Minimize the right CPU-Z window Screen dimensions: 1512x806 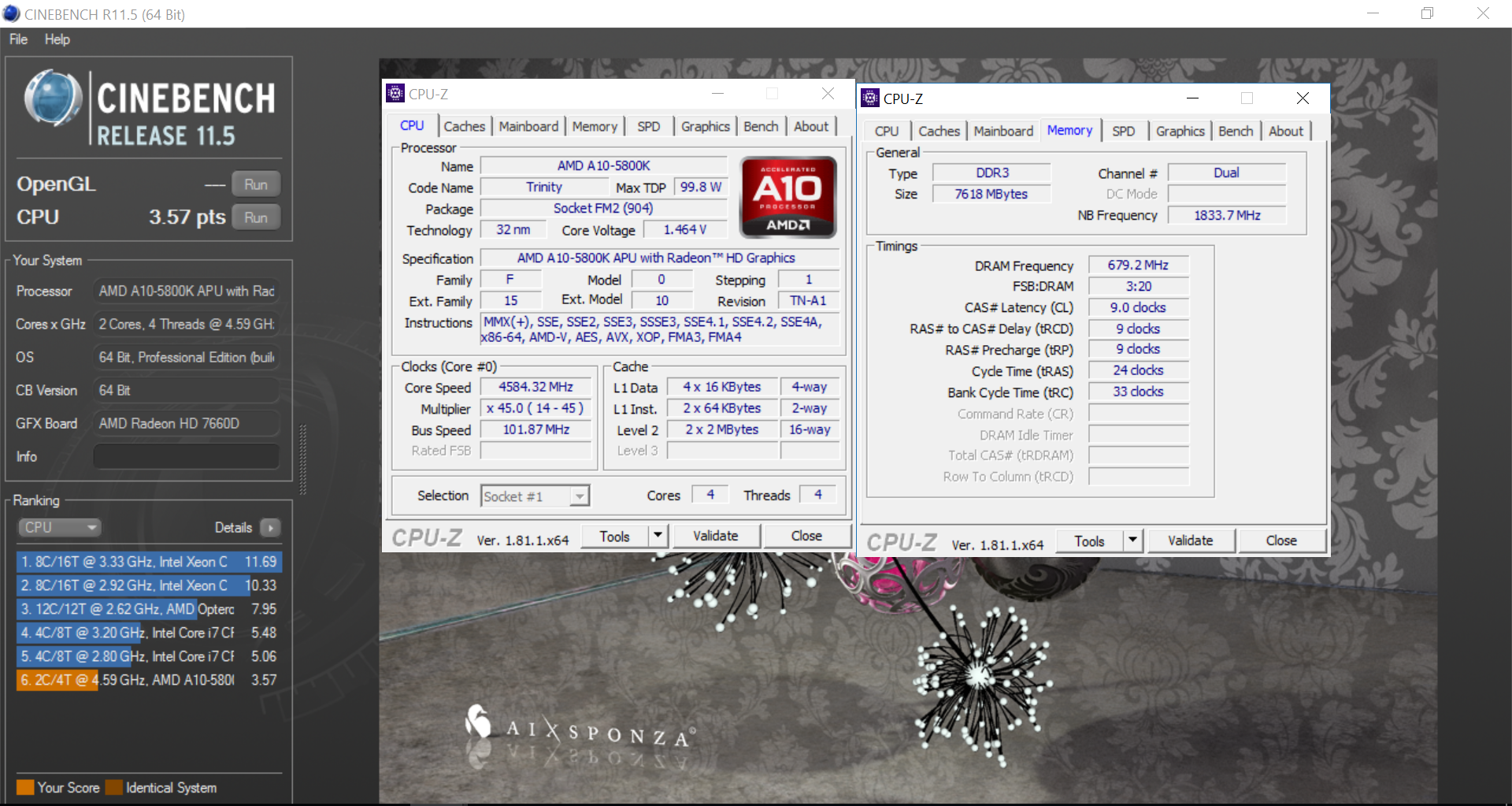pyautogui.click(x=1192, y=98)
